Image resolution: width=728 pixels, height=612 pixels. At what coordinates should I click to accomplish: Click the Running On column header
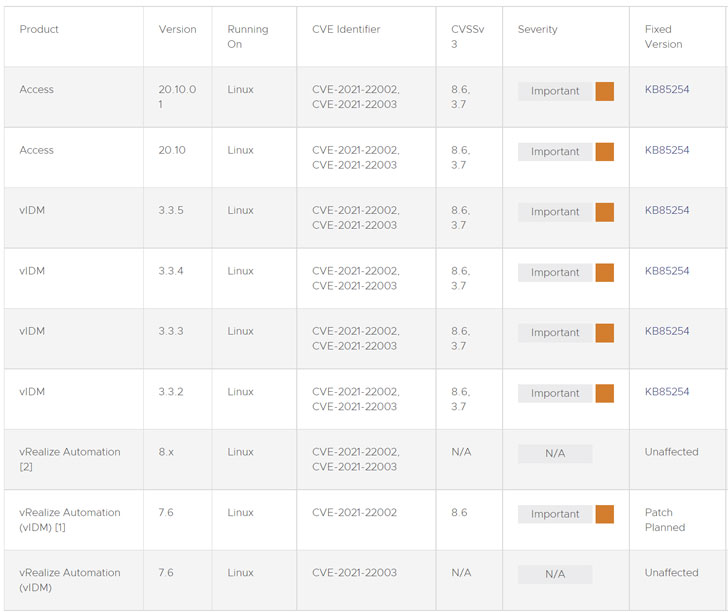(247, 37)
